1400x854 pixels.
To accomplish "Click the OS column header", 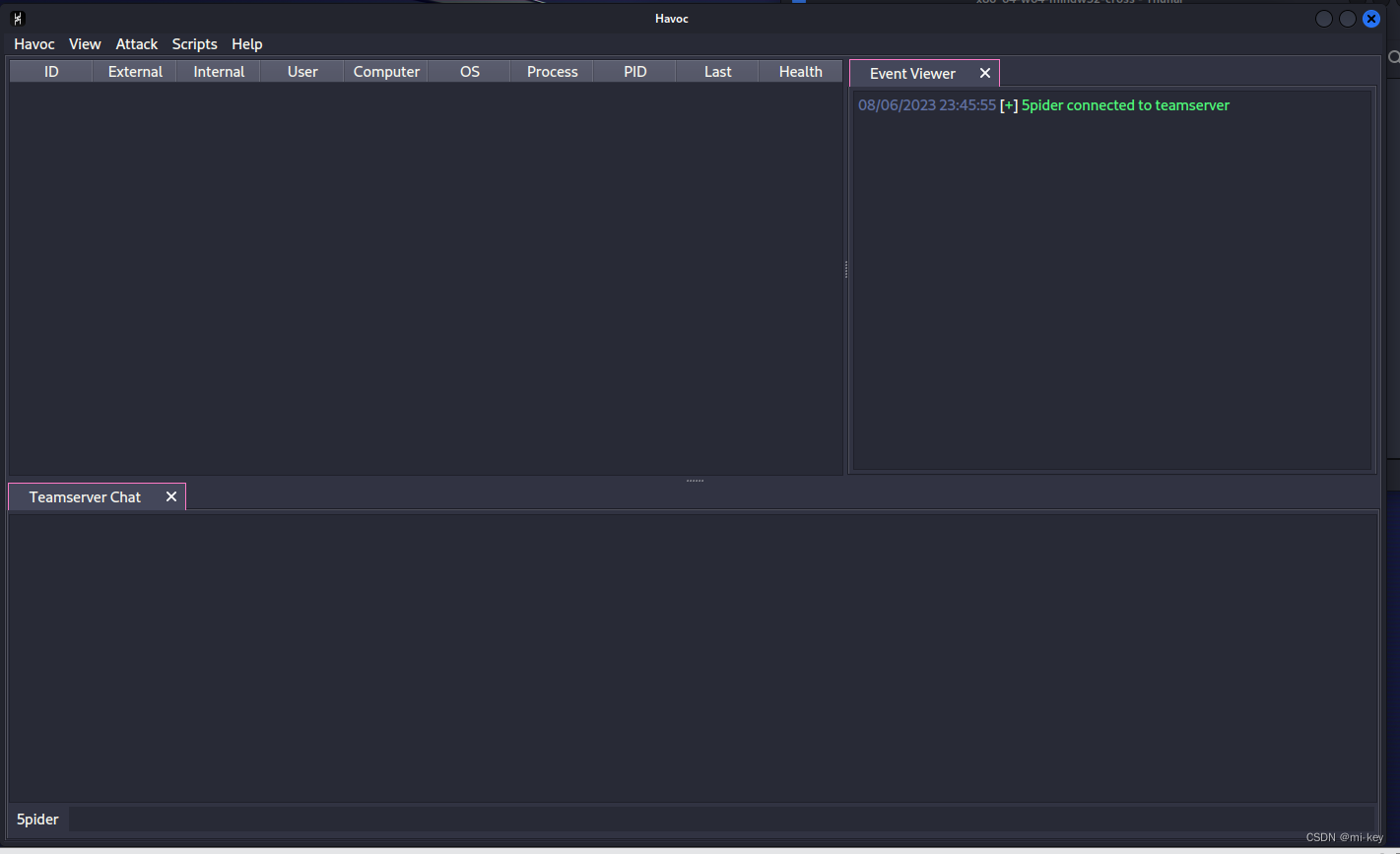I will click(470, 72).
